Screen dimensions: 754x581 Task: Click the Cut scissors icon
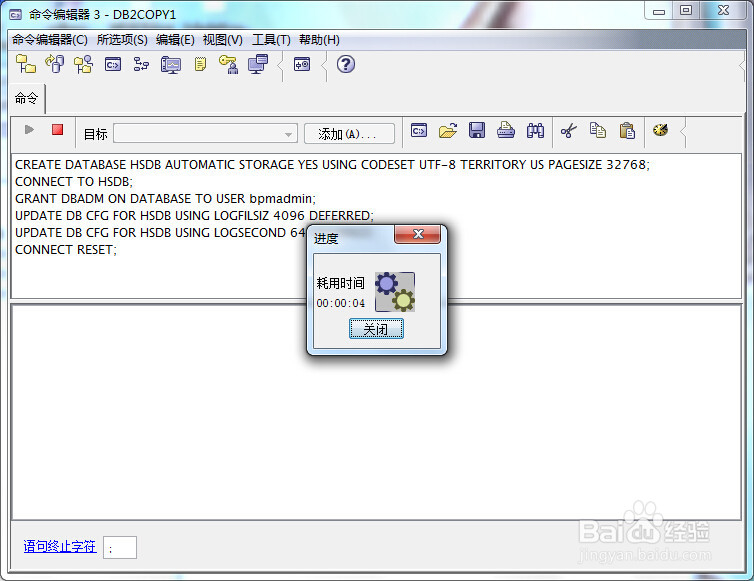[x=568, y=130]
